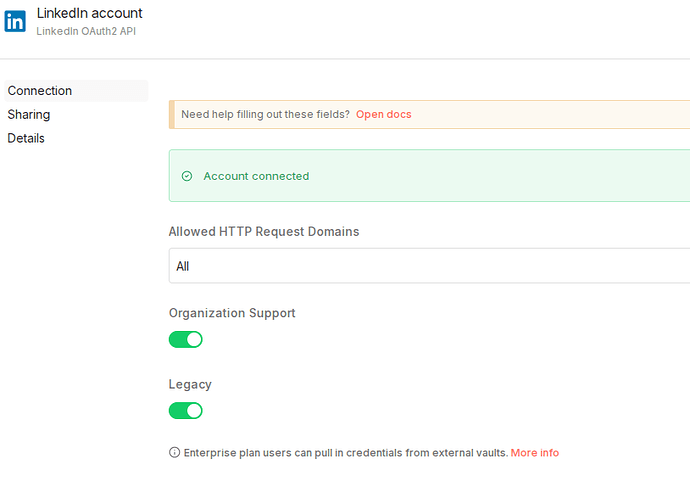This screenshot has height=486, width=690.
Task: Click the info circle icon beside Enterprise notice
Action: pyautogui.click(x=174, y=452)
